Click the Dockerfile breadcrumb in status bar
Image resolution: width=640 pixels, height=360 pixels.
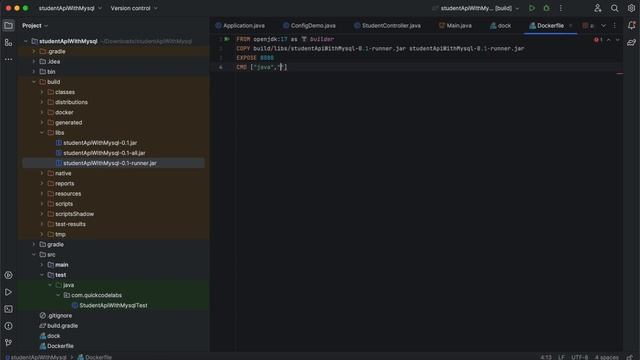point(95,357)
